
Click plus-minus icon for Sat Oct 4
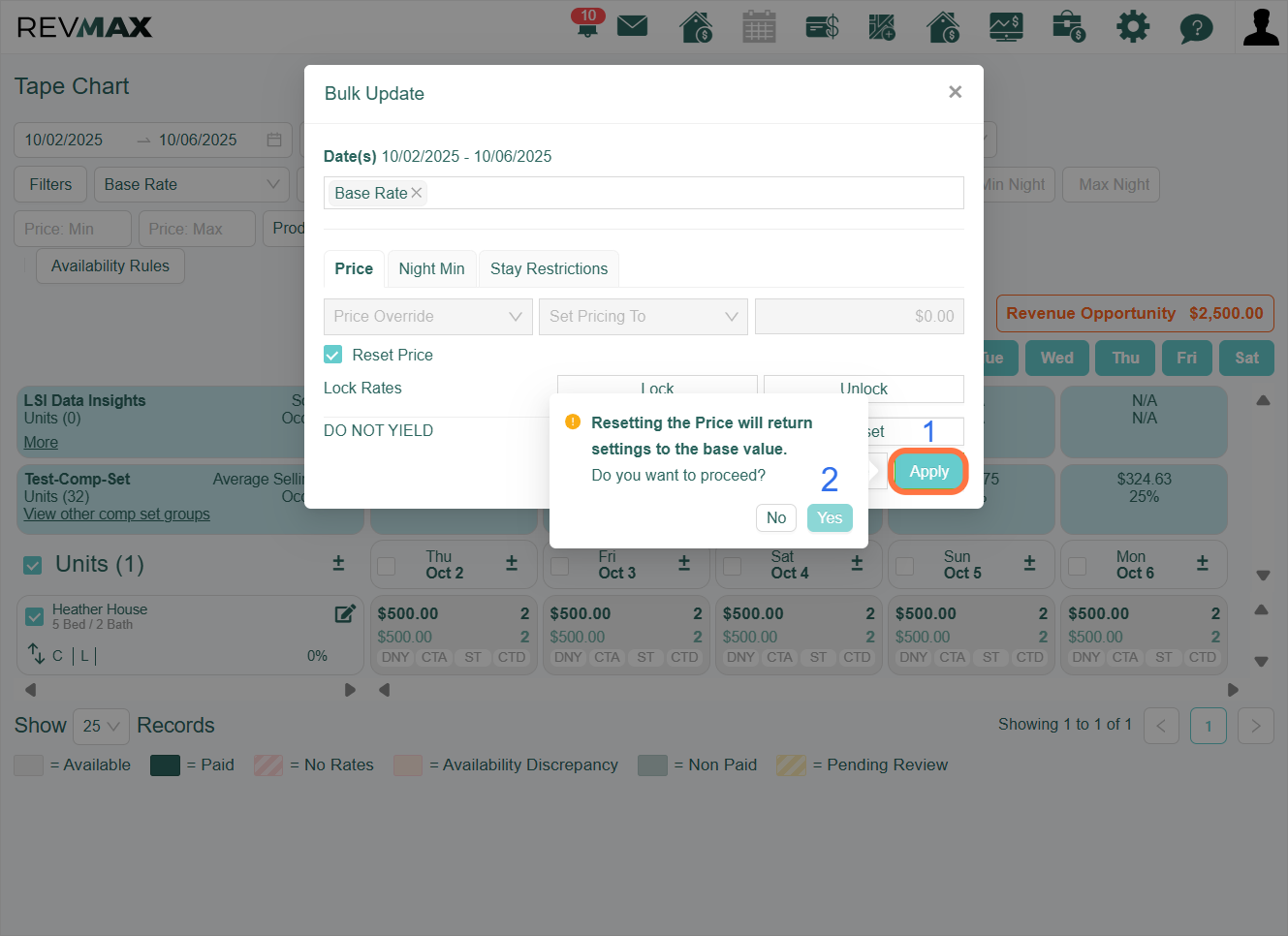(x=857, y=563)
